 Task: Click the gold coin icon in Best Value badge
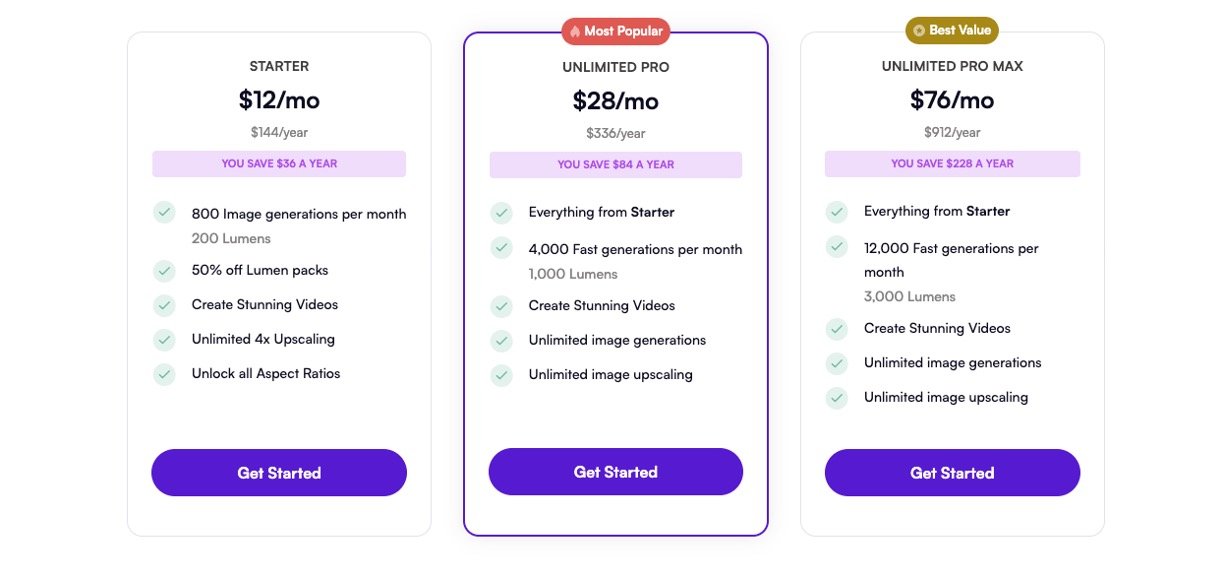[919, 30]
